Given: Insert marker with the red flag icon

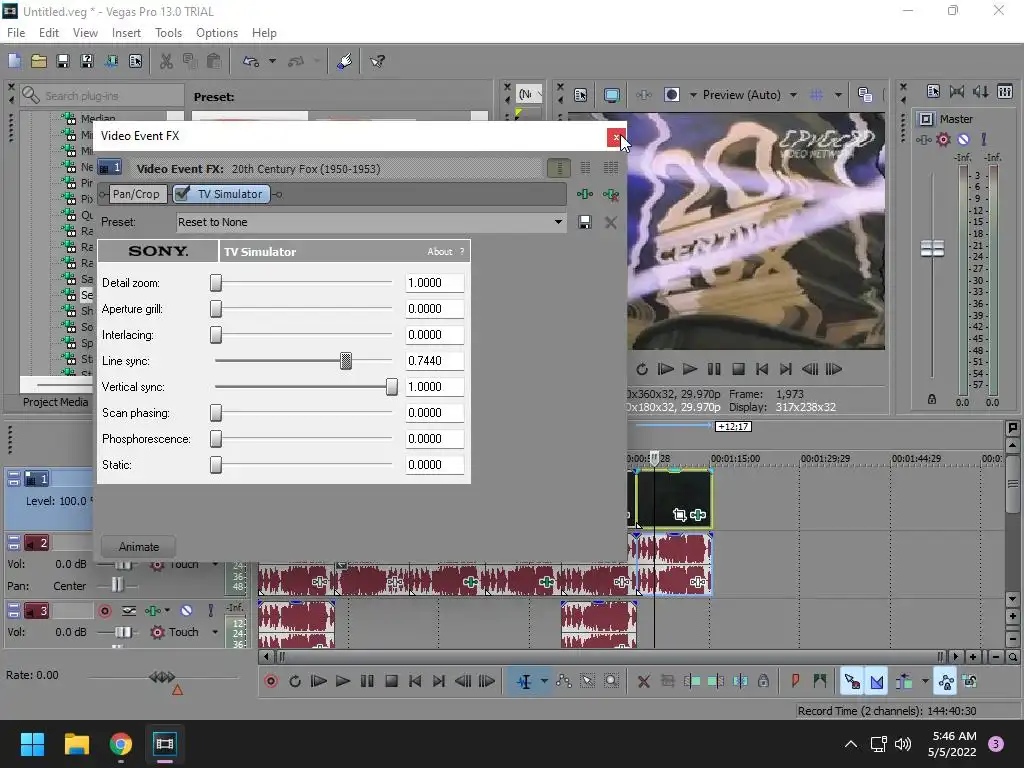Looking at the screenshot, I should click(x=795, y=682).
